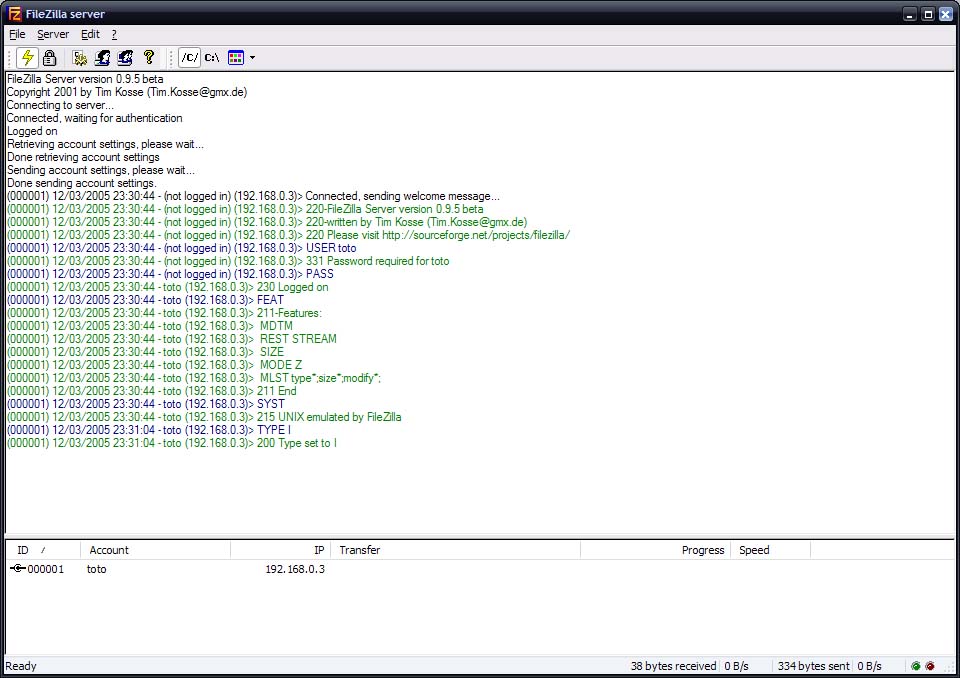Sort connections by the IP column header
Image resolution: width=960 pixels, height=678 pixels.
click(280, 550)
